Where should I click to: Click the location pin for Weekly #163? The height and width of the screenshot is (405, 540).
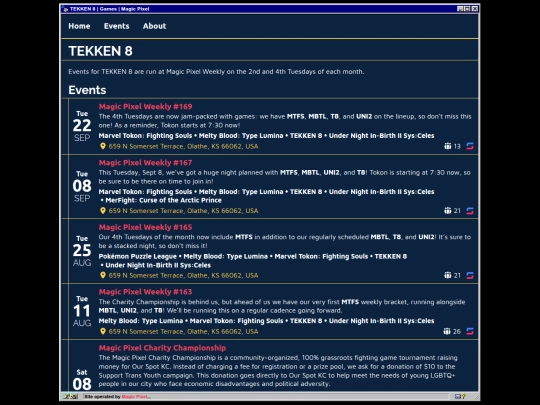pos(103,331)
